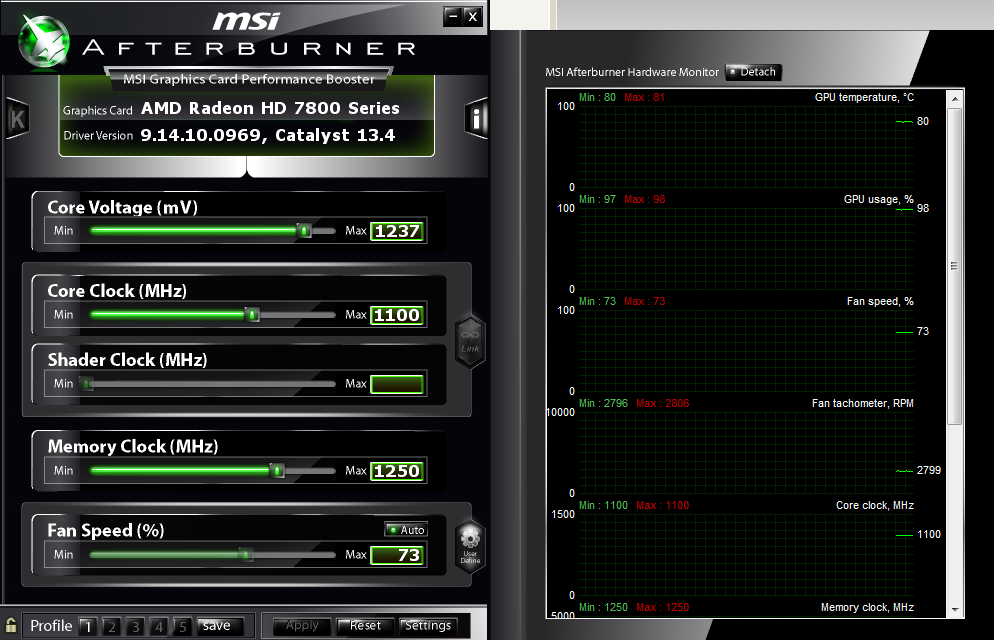Click the Fan tachometer RPM graph
Image resolution: width=994 pixels, height=640 pixels.
pyautogui.click(x=746, y=452)
